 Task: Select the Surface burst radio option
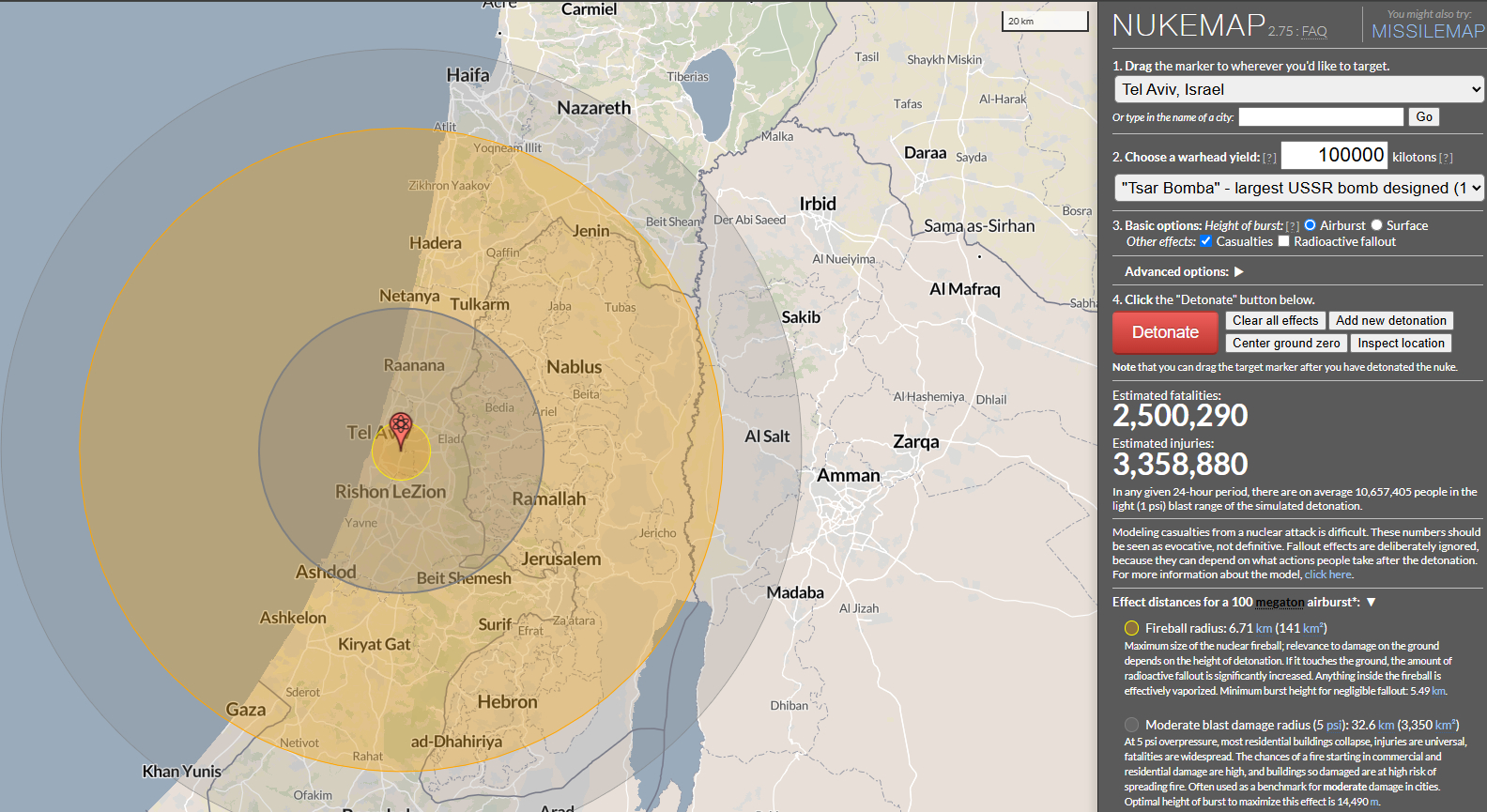(1376, 225)
